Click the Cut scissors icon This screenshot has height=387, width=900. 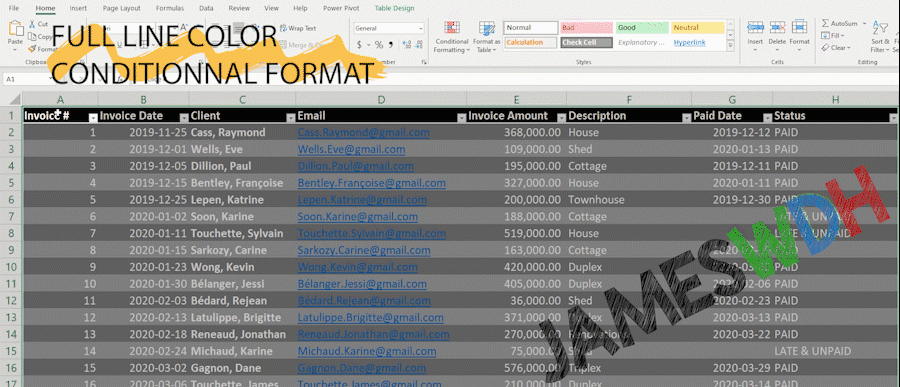click(32, 24)
